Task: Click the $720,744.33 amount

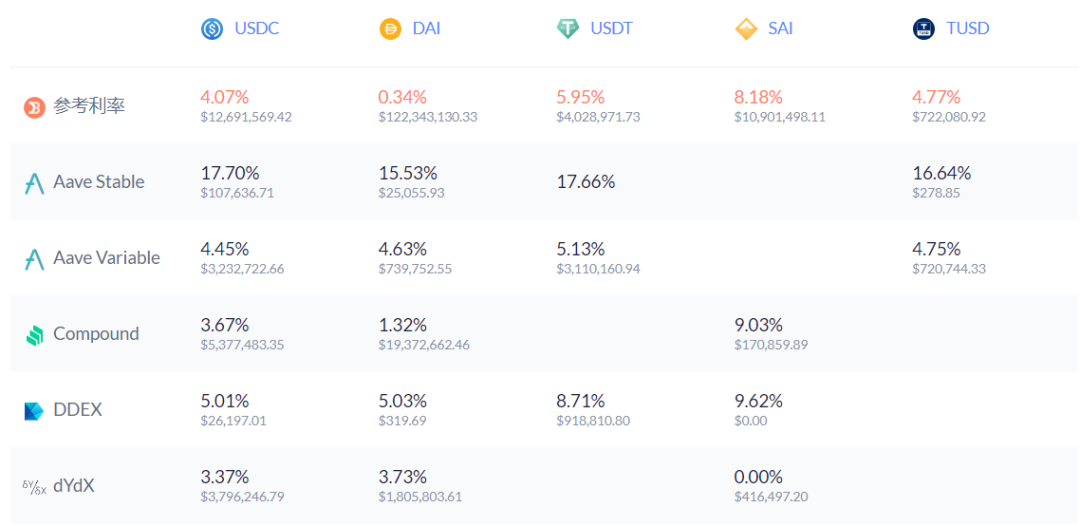Action: tap(949, 269)
